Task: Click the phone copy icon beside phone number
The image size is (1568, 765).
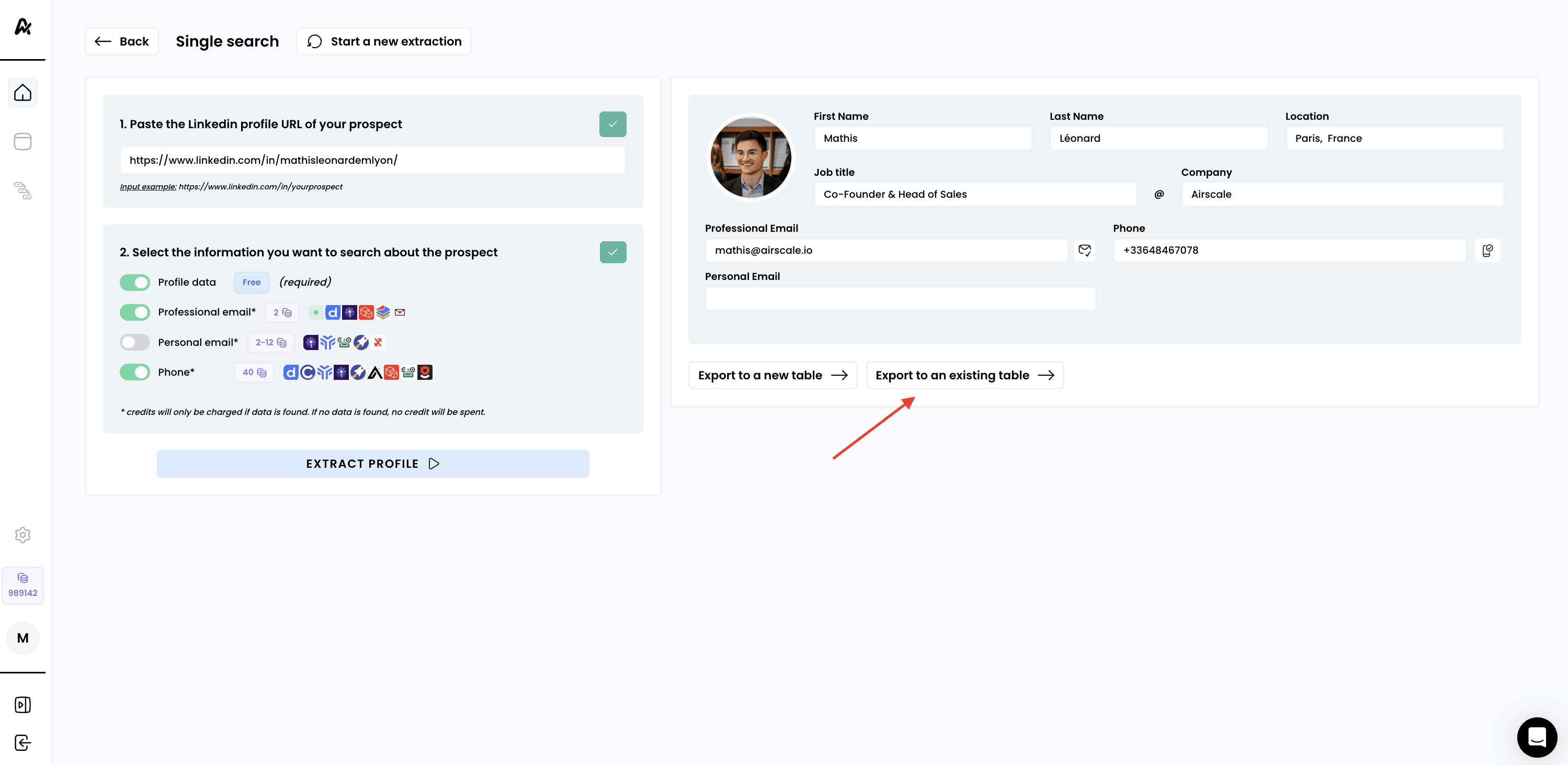Action: (x=1487, y=250)
